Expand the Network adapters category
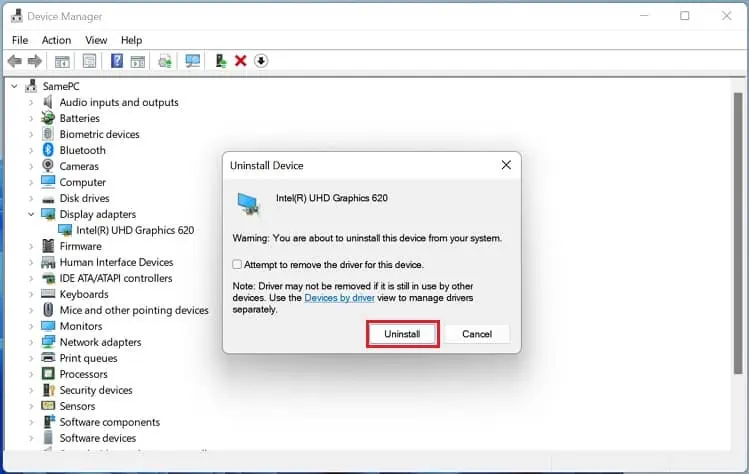 coord(31,342)
